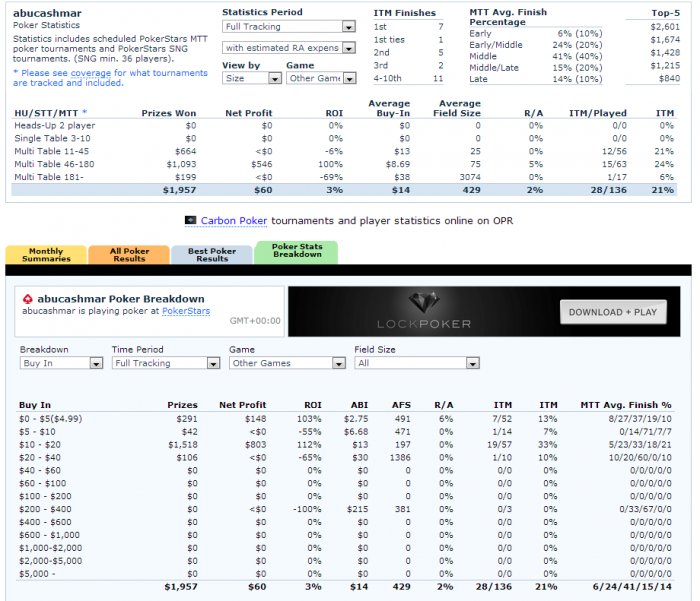Click the Carbon Poker link

click(x=234, y=221)
